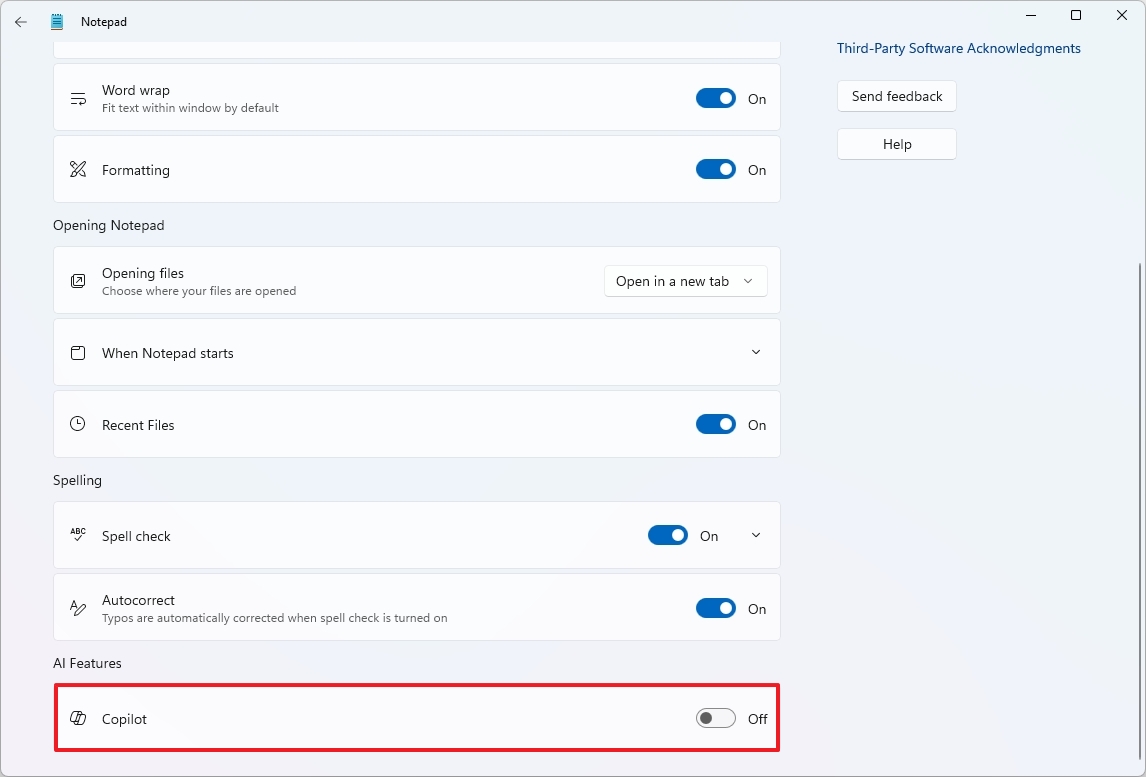Click the Copilot icon
The image size is (1146, 777).
pos(78,718)
